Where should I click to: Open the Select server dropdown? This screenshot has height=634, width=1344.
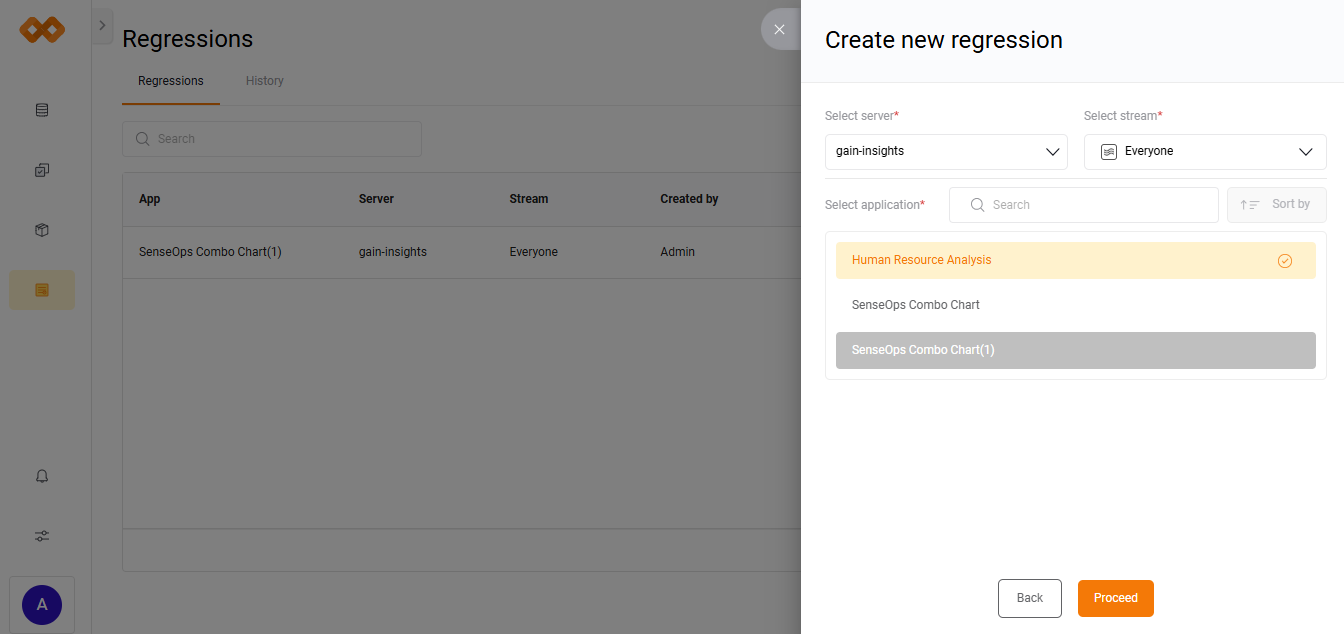click(x=946, y=152)
